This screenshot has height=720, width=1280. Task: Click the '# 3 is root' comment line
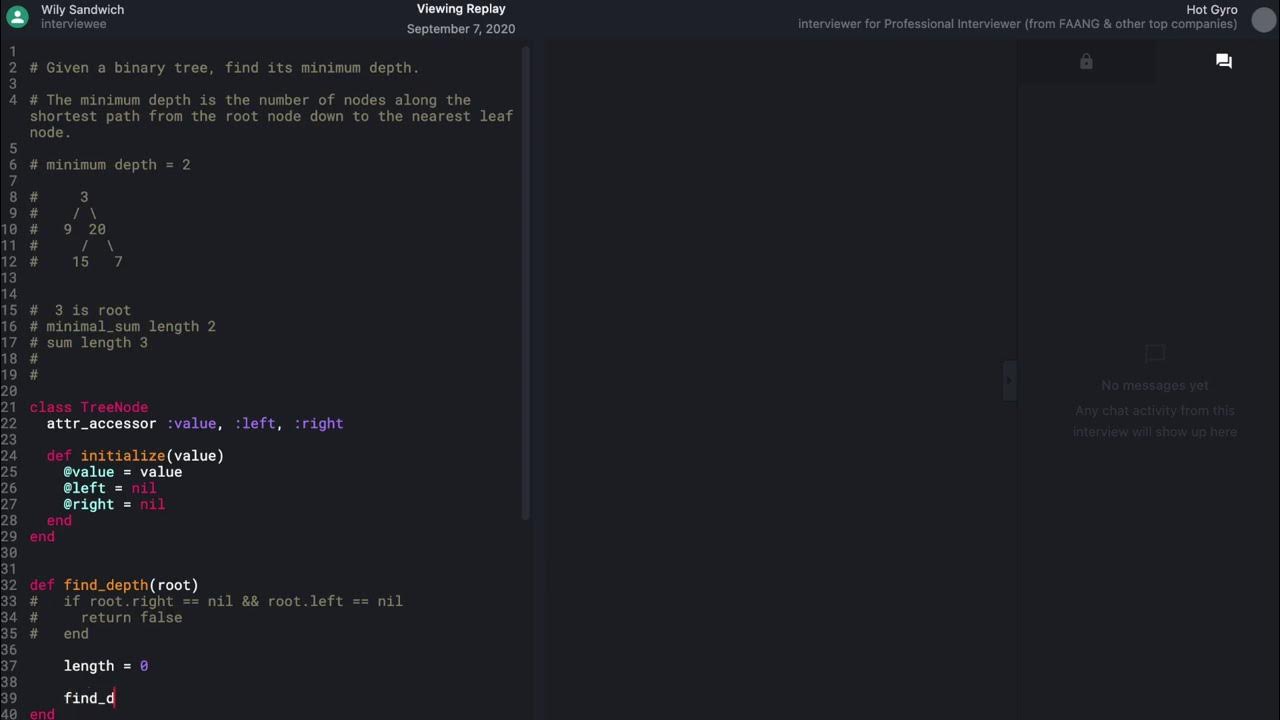click(80, 310)
